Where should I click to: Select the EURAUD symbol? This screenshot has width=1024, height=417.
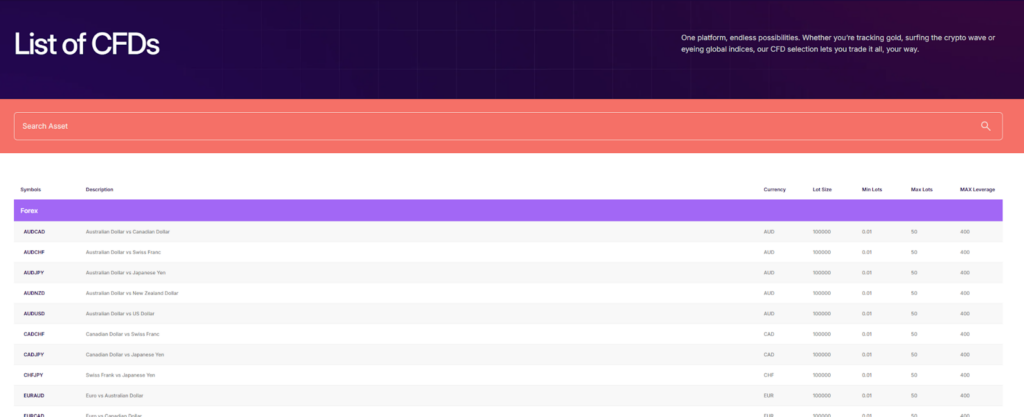click(x=34, y=395)
